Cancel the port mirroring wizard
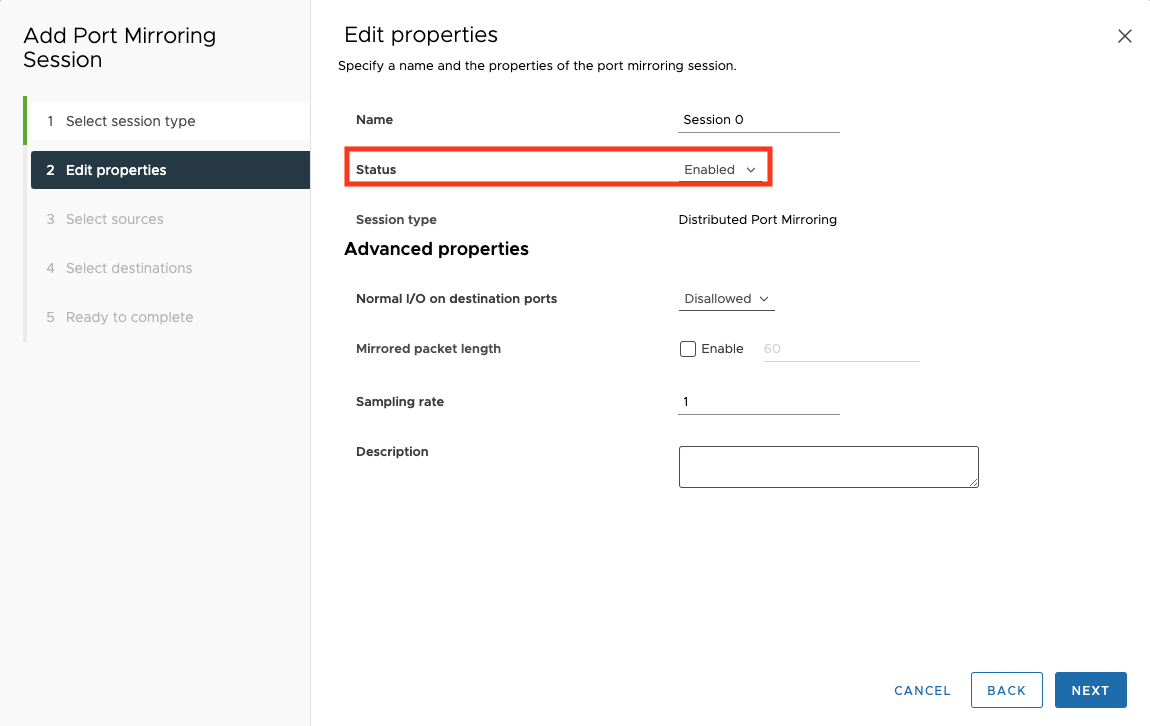 [x=922, y=690]
